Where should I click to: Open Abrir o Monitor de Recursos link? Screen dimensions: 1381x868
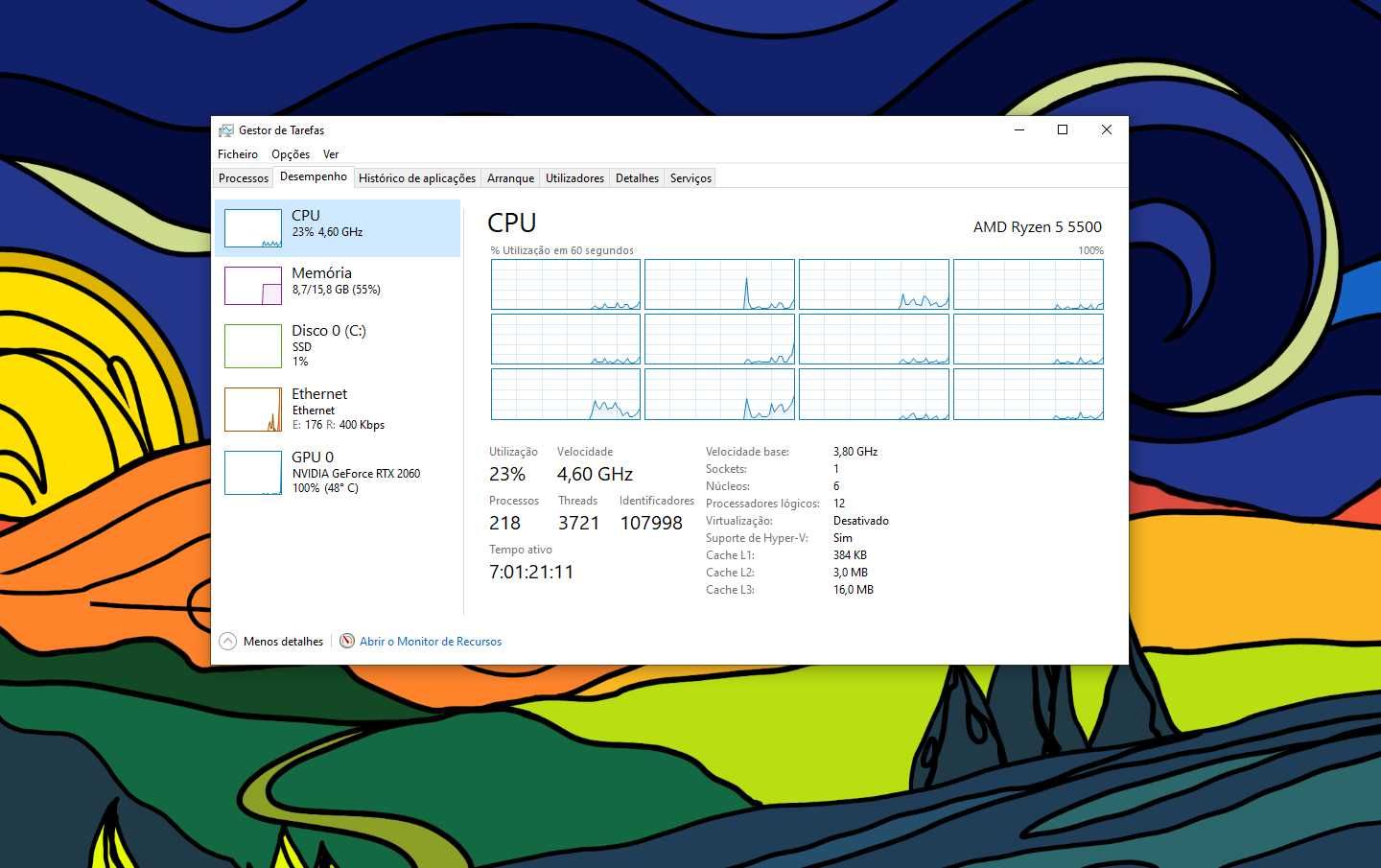(431, 642)
